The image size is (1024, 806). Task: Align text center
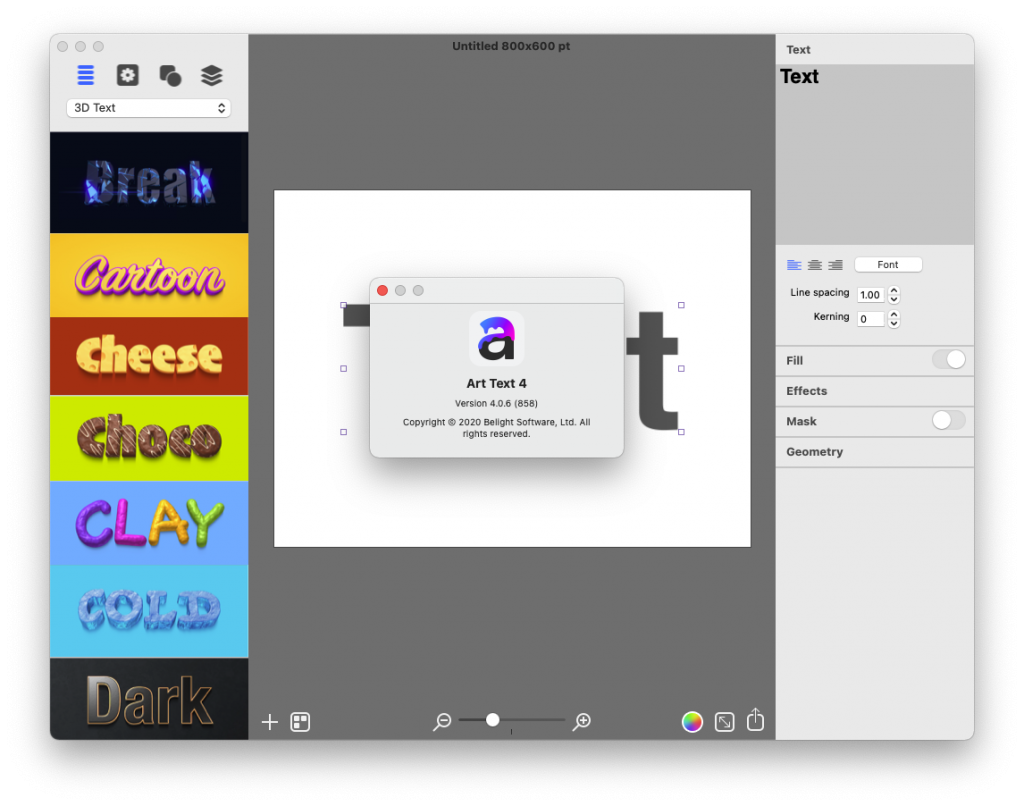814,265
